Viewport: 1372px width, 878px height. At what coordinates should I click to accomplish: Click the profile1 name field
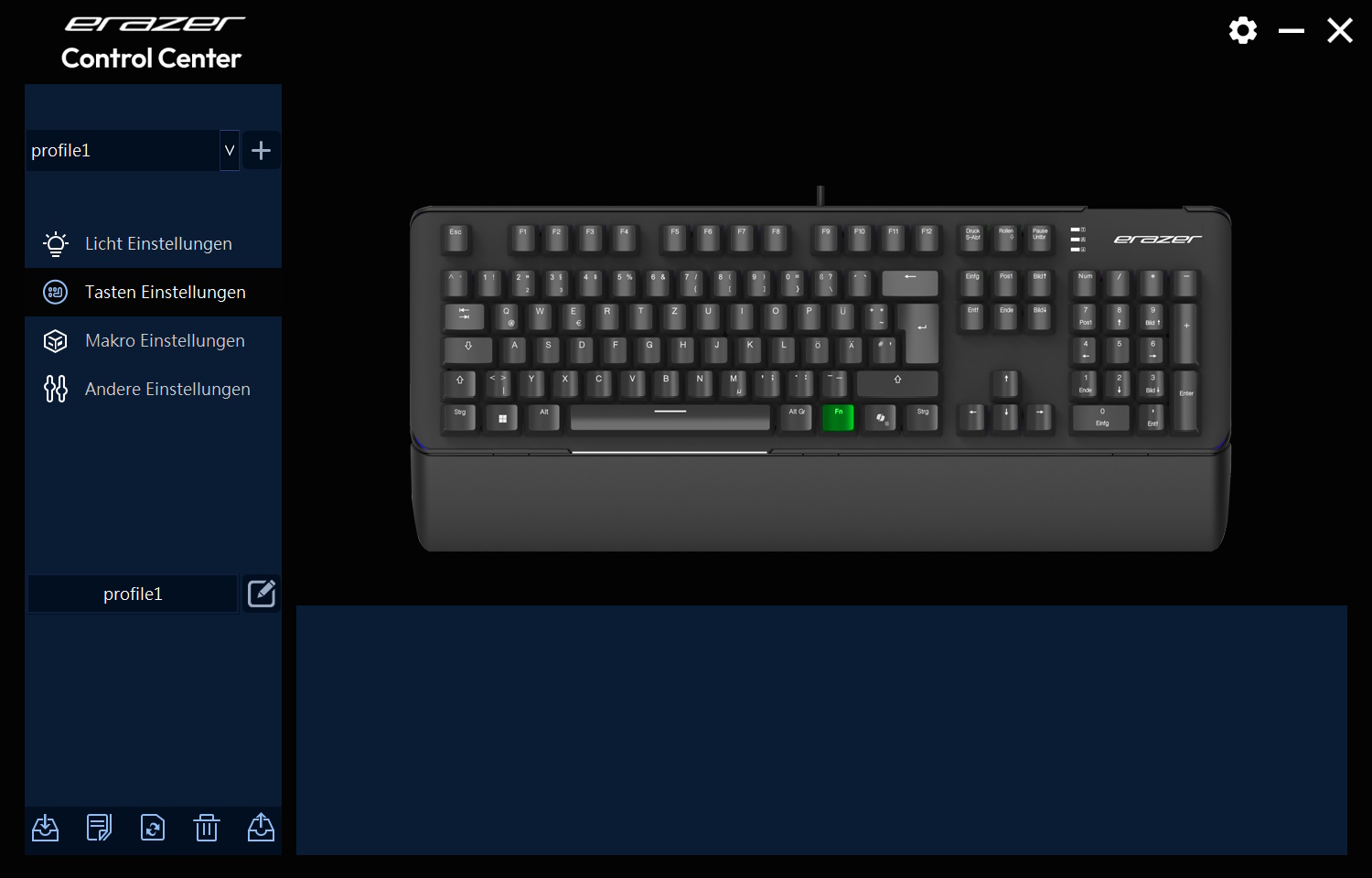[133, 594]
